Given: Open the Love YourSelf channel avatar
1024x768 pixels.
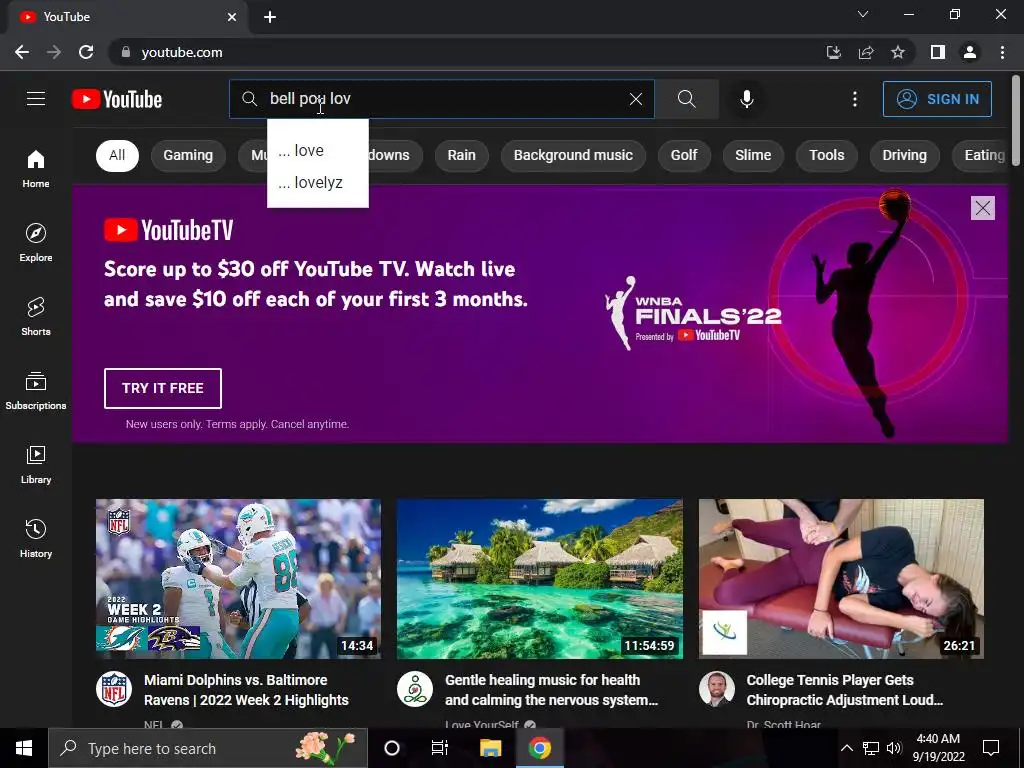Looking at the screenshot, I should click(415, 689).
